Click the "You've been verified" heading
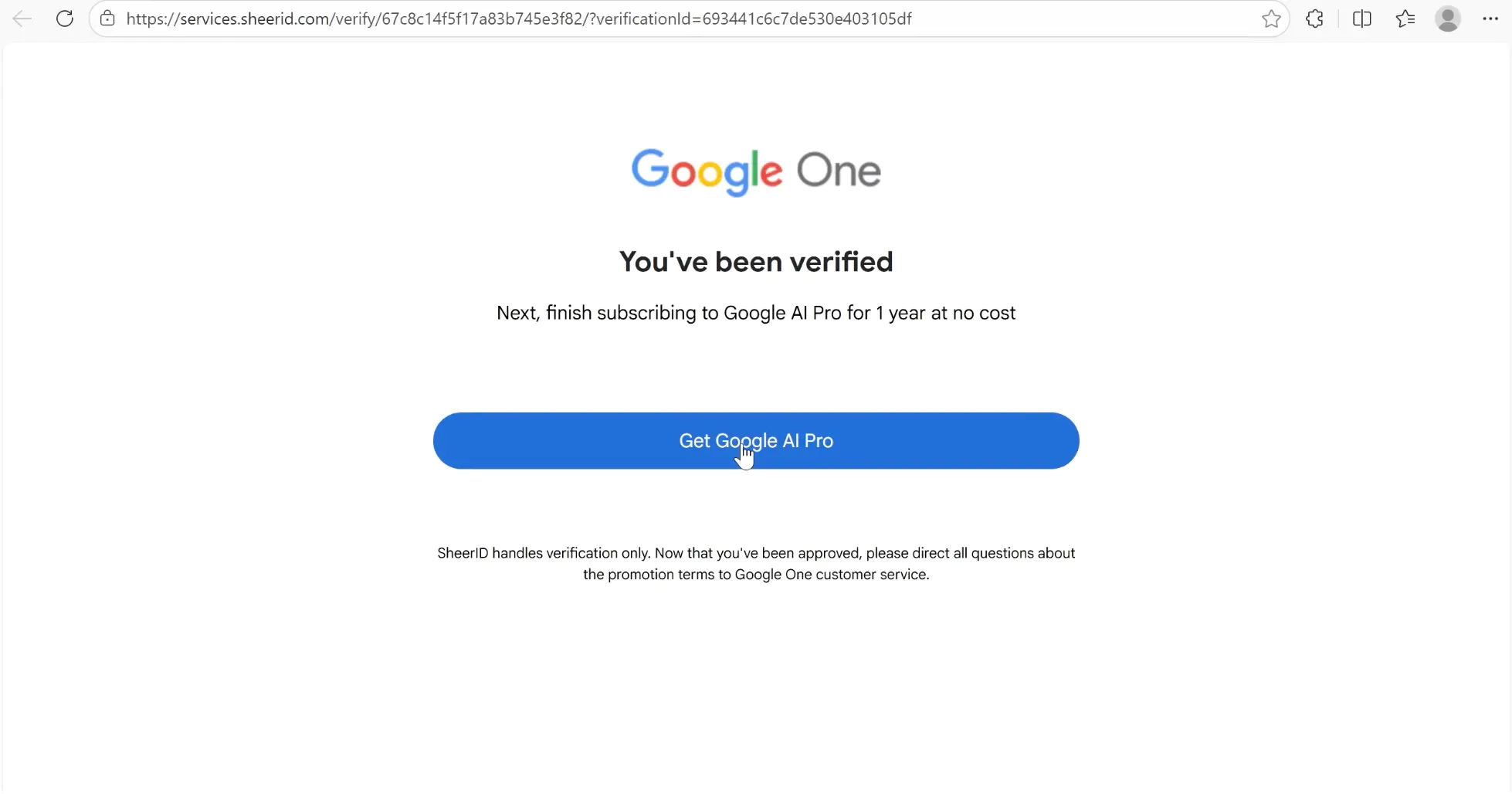This screenshot has width=1512, height=794. click(x=755, y=262)
